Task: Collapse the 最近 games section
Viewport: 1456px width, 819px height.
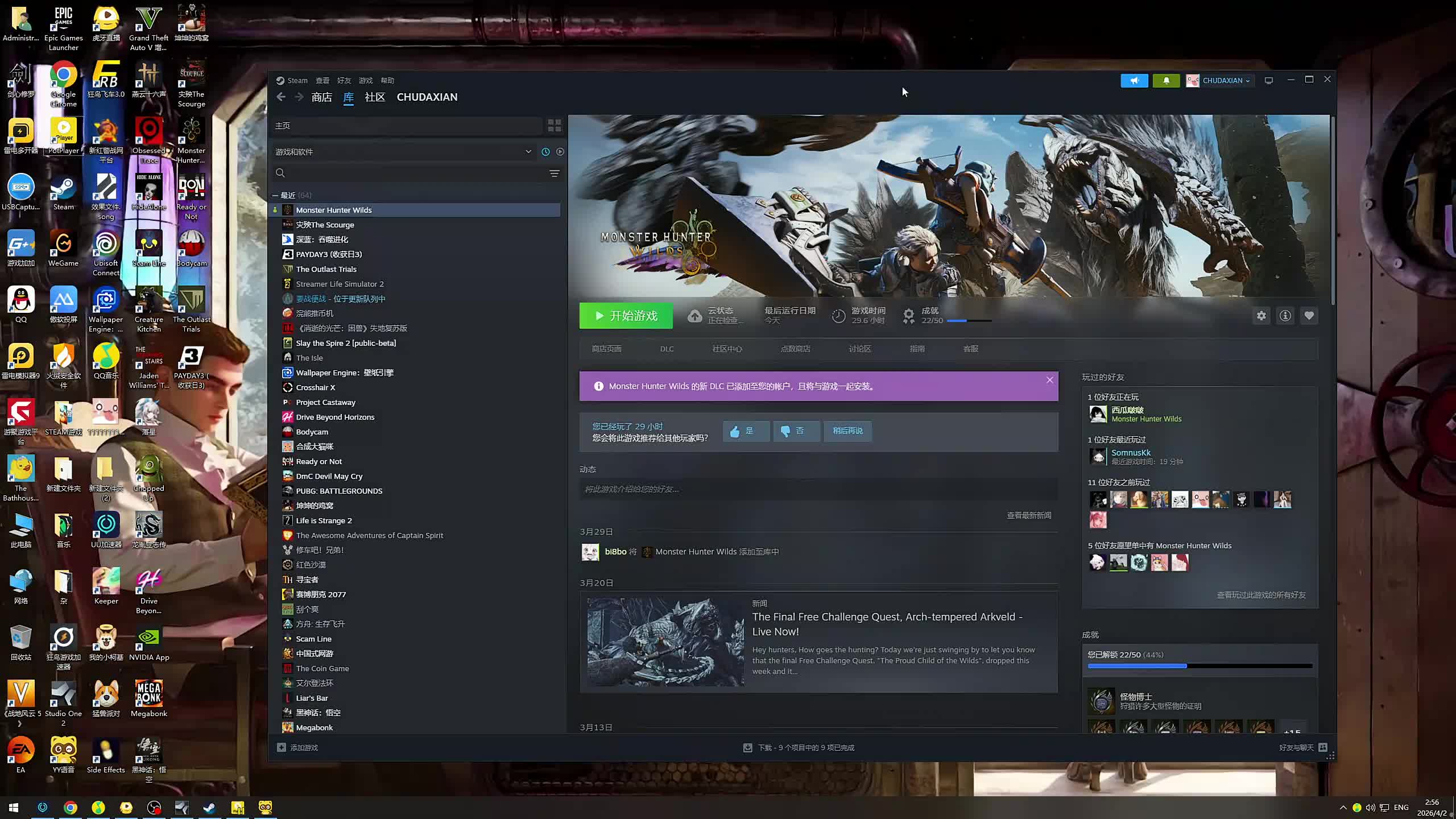Action: (275, 195)
